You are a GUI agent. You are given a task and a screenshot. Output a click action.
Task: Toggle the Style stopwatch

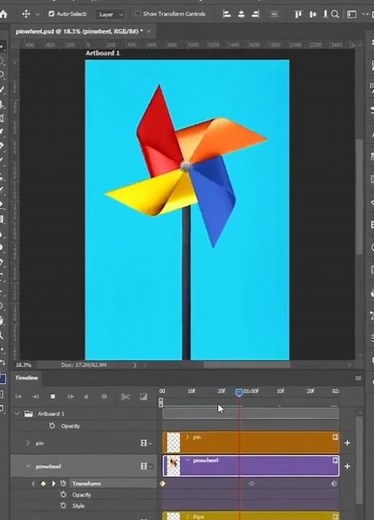[x=63, y=506]
